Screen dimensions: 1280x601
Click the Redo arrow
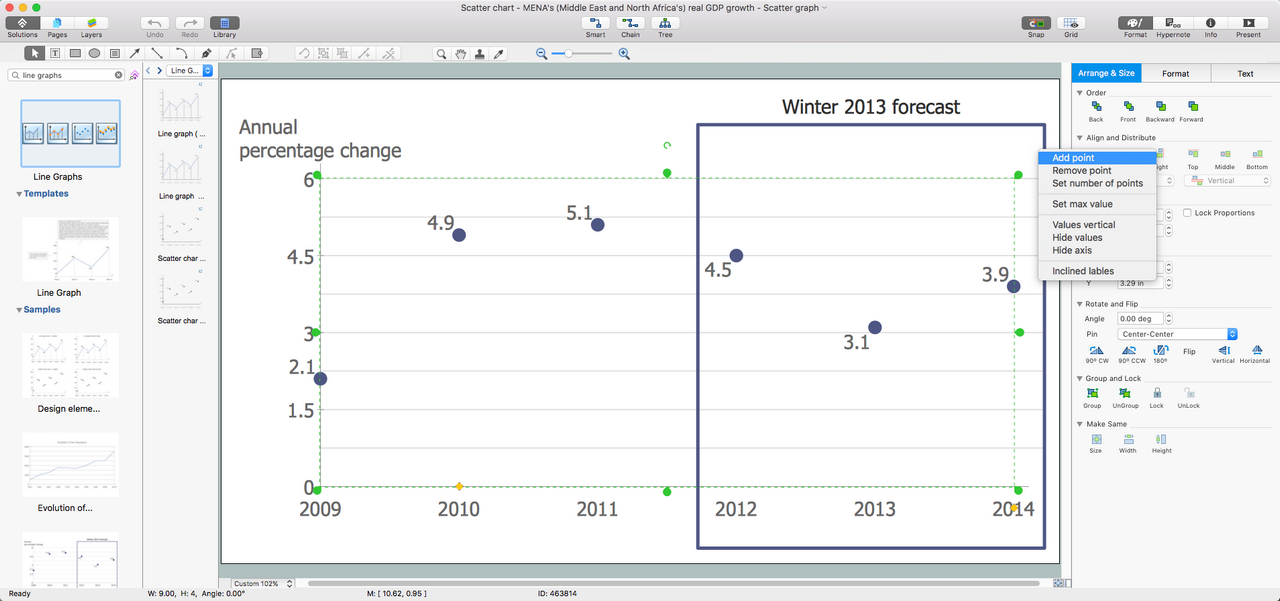(x=190, y=23)
